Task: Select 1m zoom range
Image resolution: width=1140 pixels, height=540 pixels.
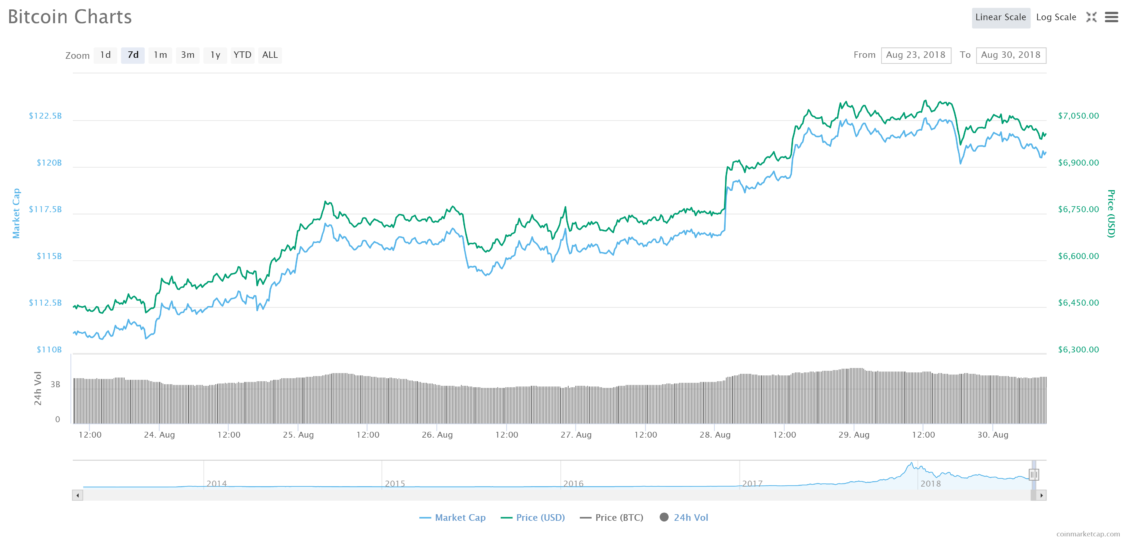Action: tap(161, 55)
